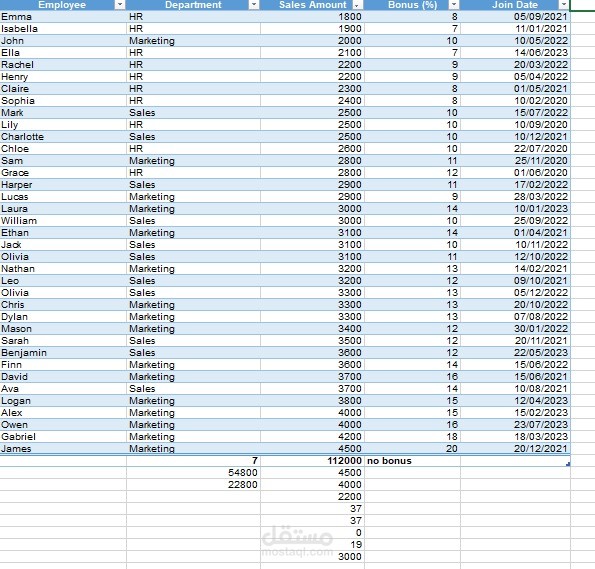Viewport: 595px width, 569px height.
Task: Select the Grace employee cell
Action: 63,173
